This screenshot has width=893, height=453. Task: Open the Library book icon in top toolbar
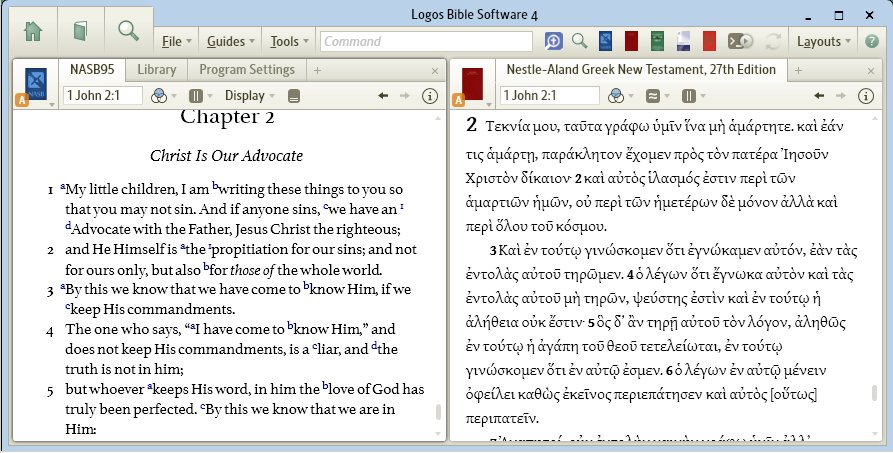[80, 31]
